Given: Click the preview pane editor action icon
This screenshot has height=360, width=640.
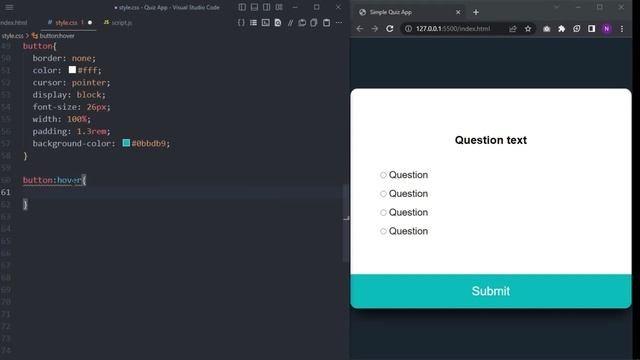Looking at the screenshot, I should point(266,22).
